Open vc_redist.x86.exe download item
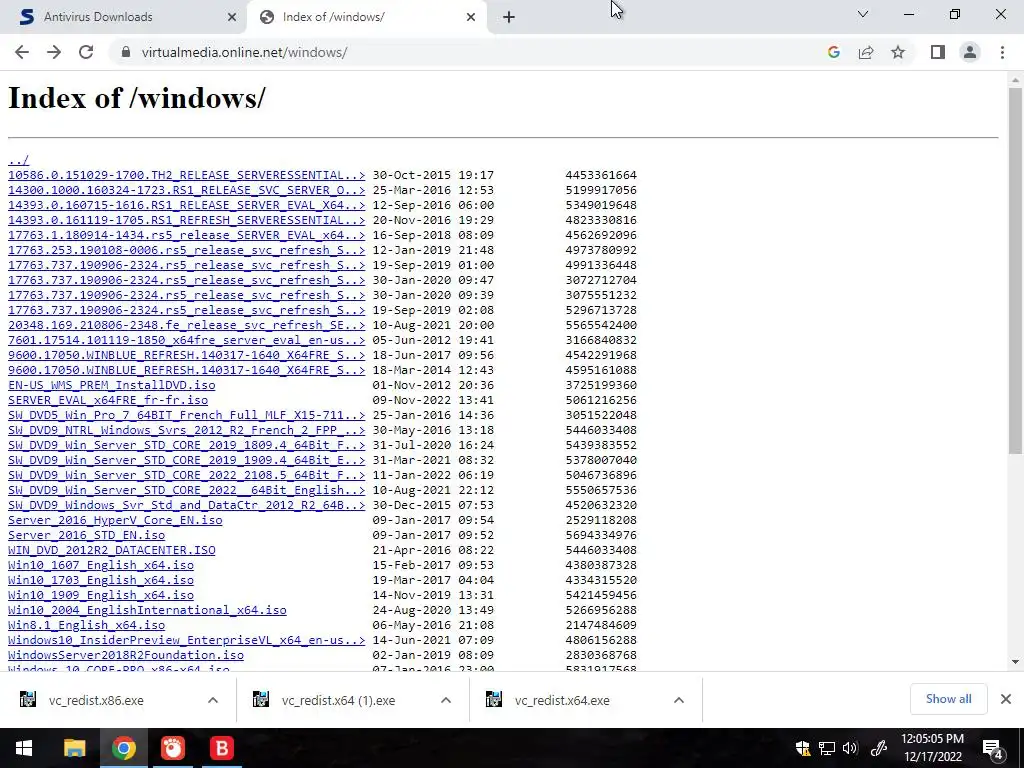 pos(95,701)
